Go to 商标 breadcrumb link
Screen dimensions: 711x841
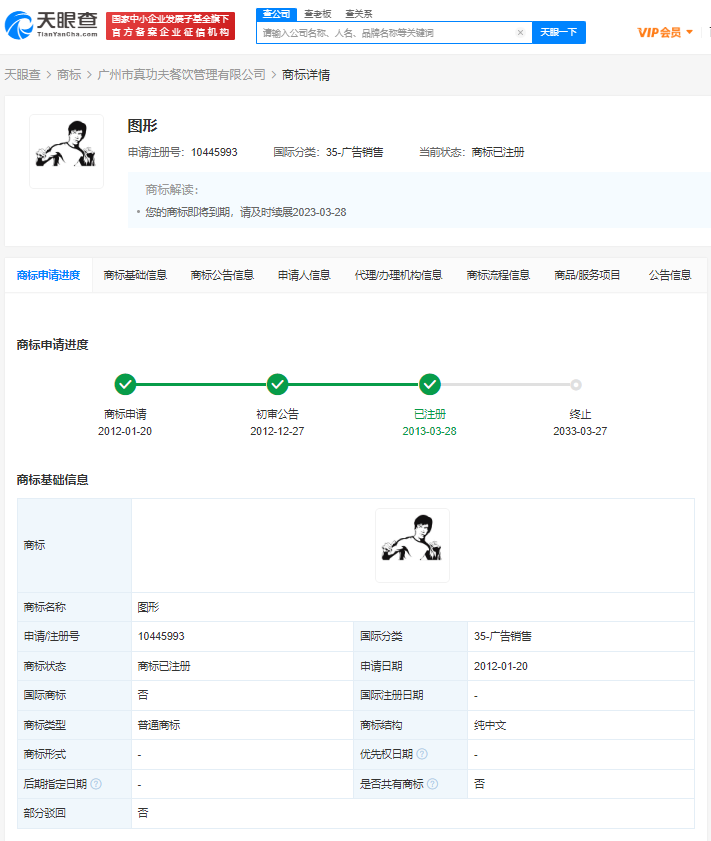pyautogui.click(x=69, y=75)
